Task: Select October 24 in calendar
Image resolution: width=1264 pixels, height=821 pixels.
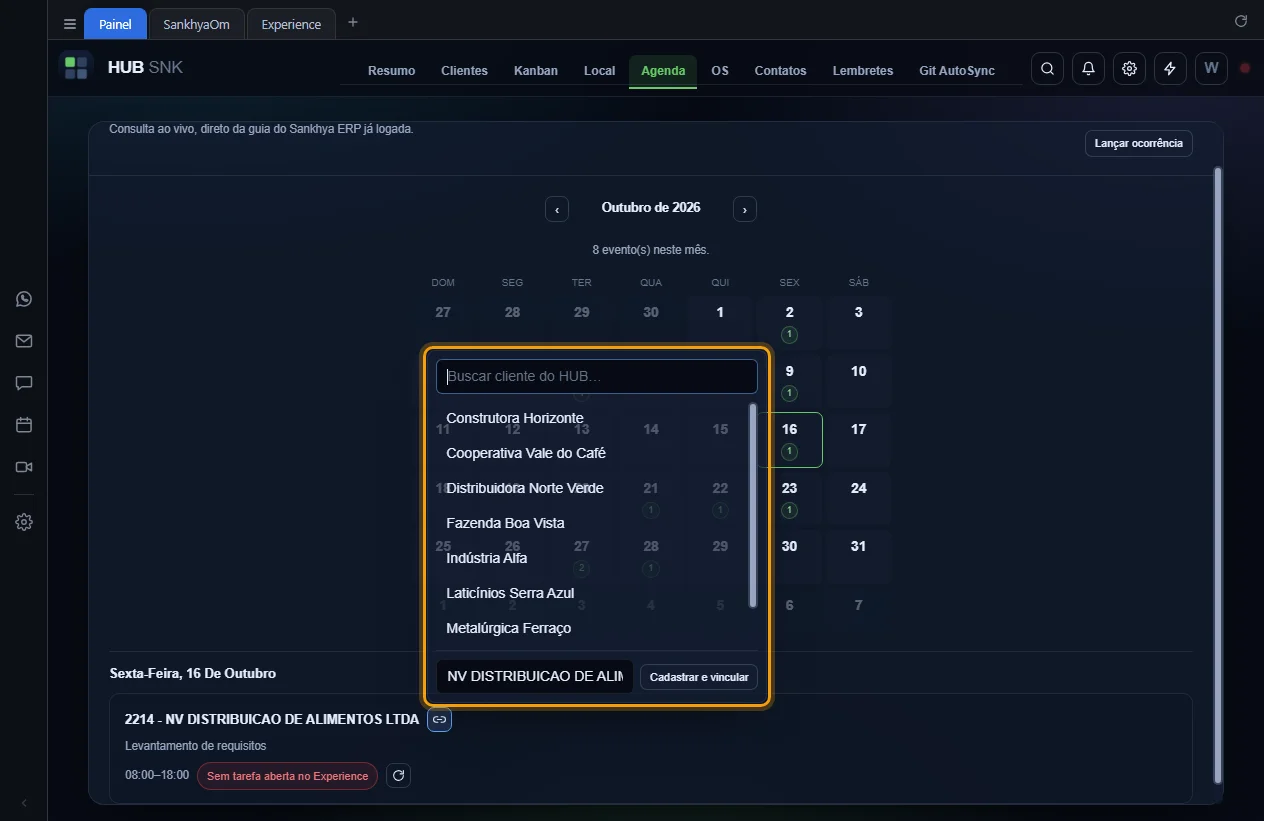Action: pyautogui.click(x=858, y=497)
